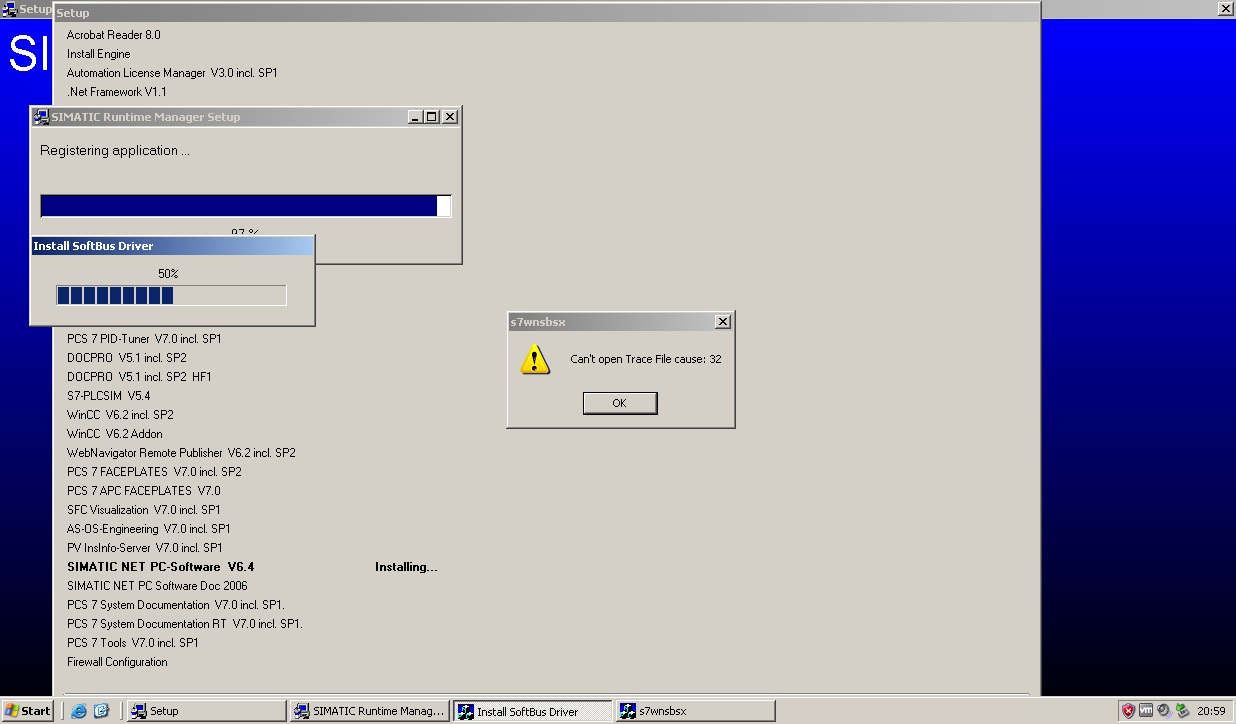Click the SoftBus Driver 50% progress bar
The image size is (1236, 724).
point(171,295)
